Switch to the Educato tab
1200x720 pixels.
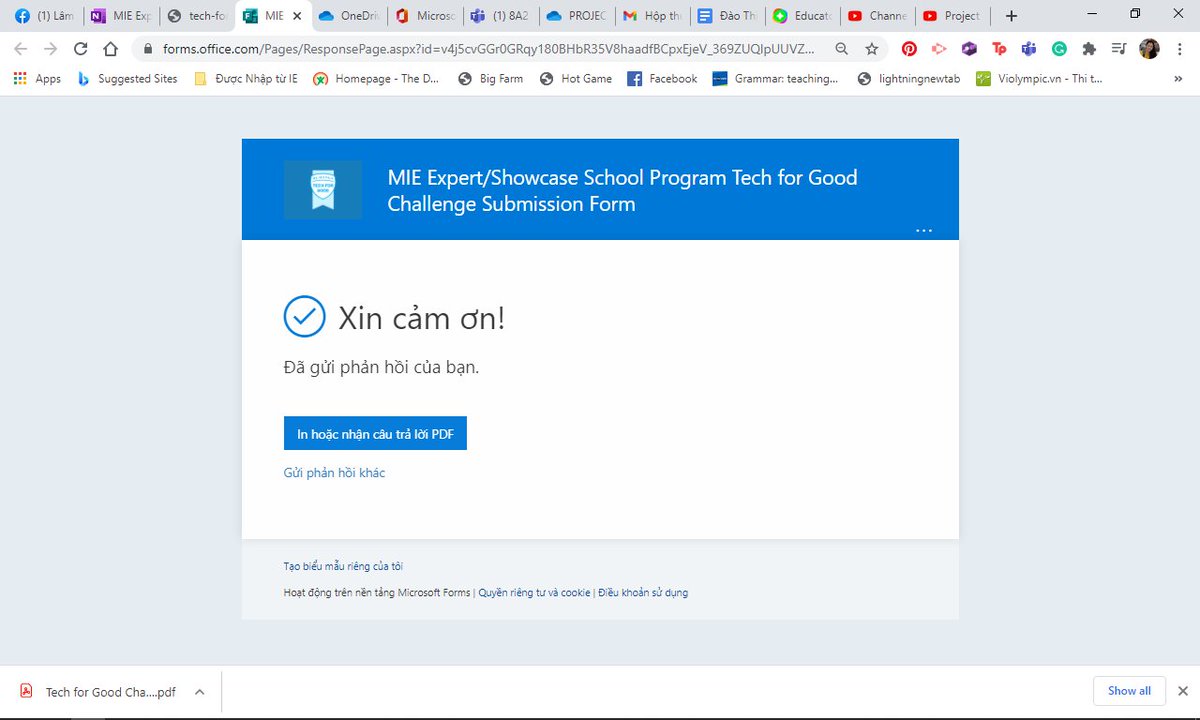(x=805, y=16)
